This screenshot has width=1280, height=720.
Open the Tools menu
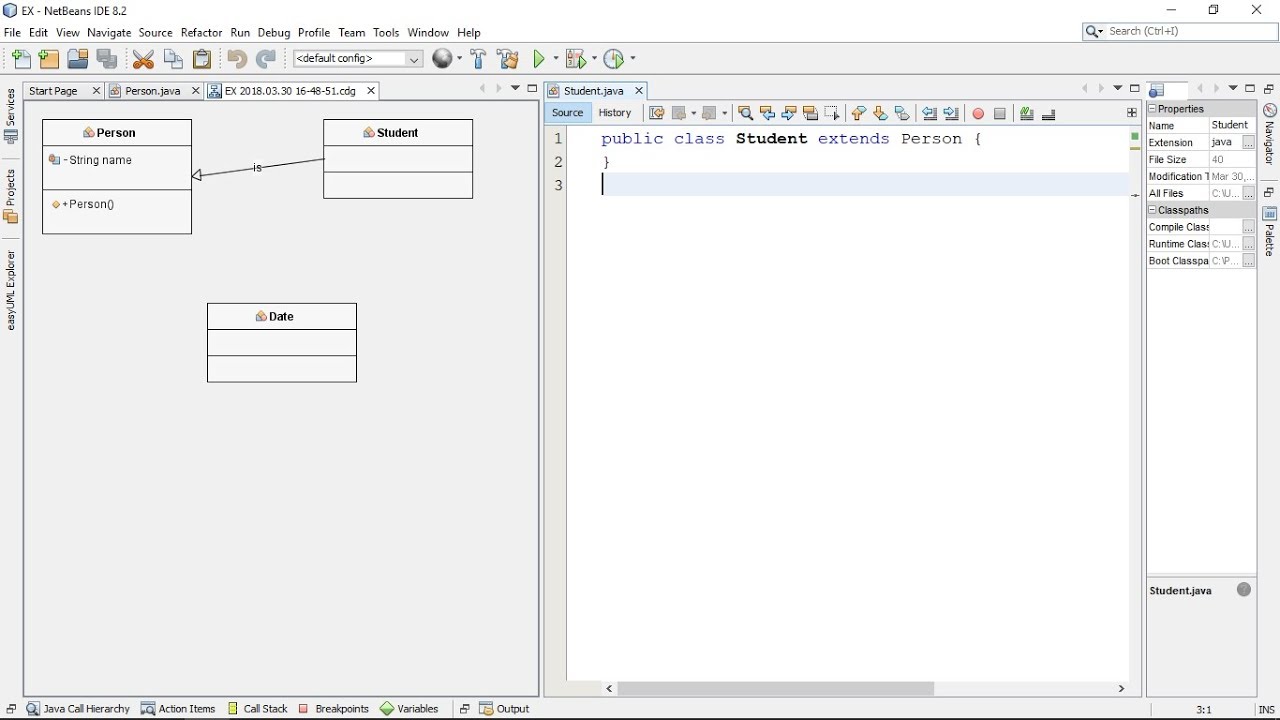(x=386, y=32)
